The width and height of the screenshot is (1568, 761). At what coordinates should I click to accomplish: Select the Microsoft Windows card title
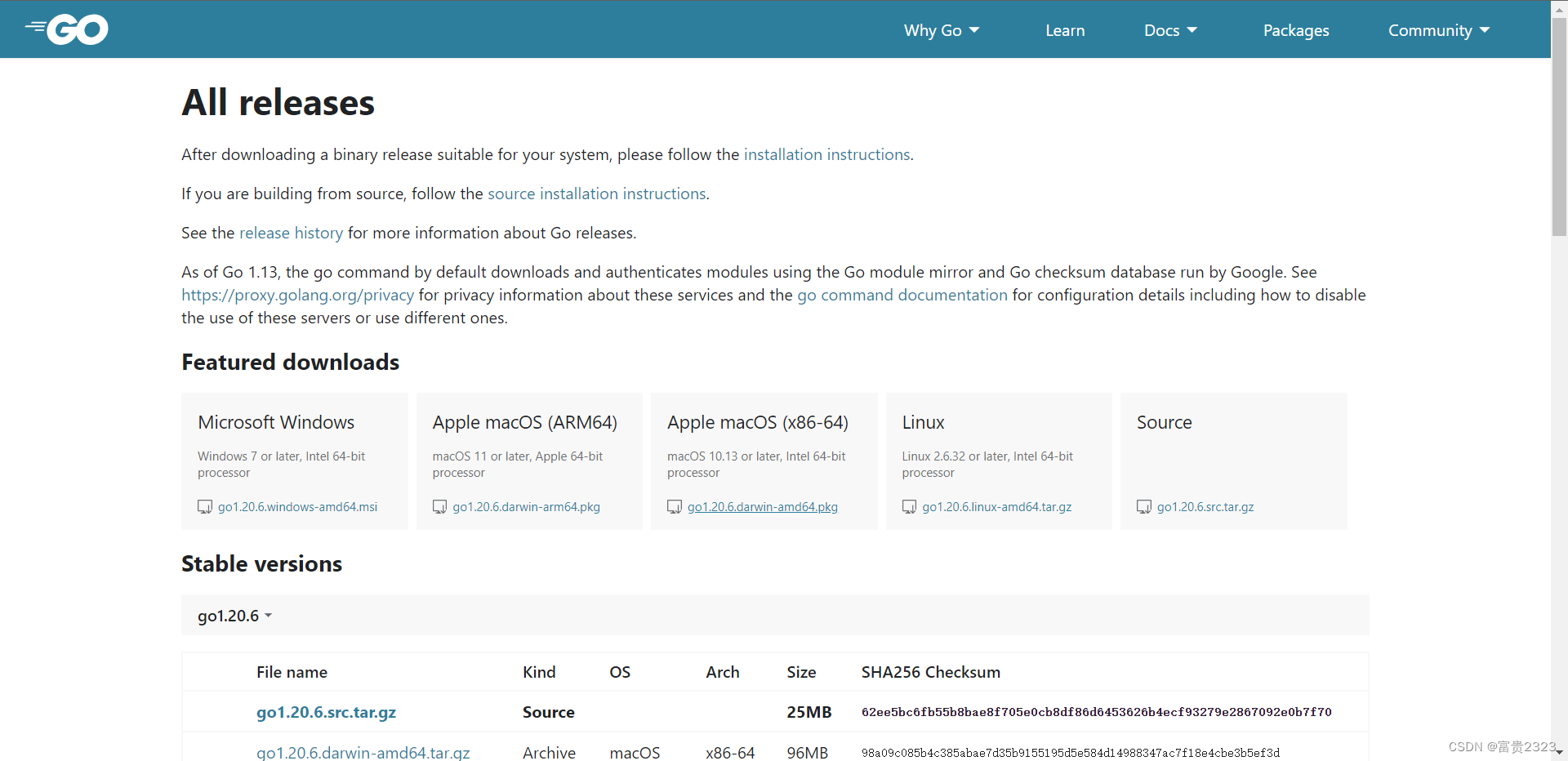(276, 422)
